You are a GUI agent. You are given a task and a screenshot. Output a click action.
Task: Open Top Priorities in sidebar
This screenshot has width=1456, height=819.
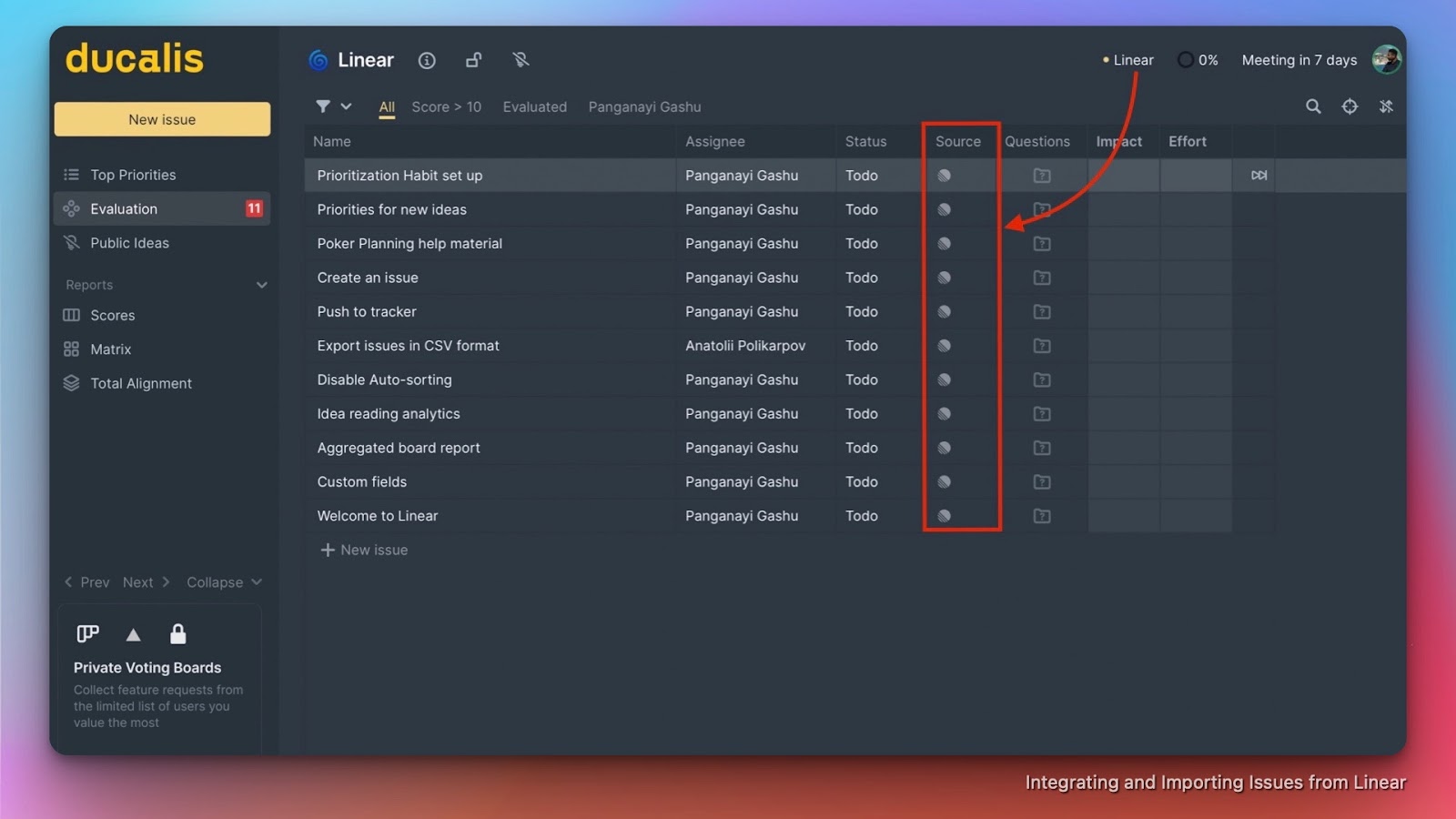point(162,175)
